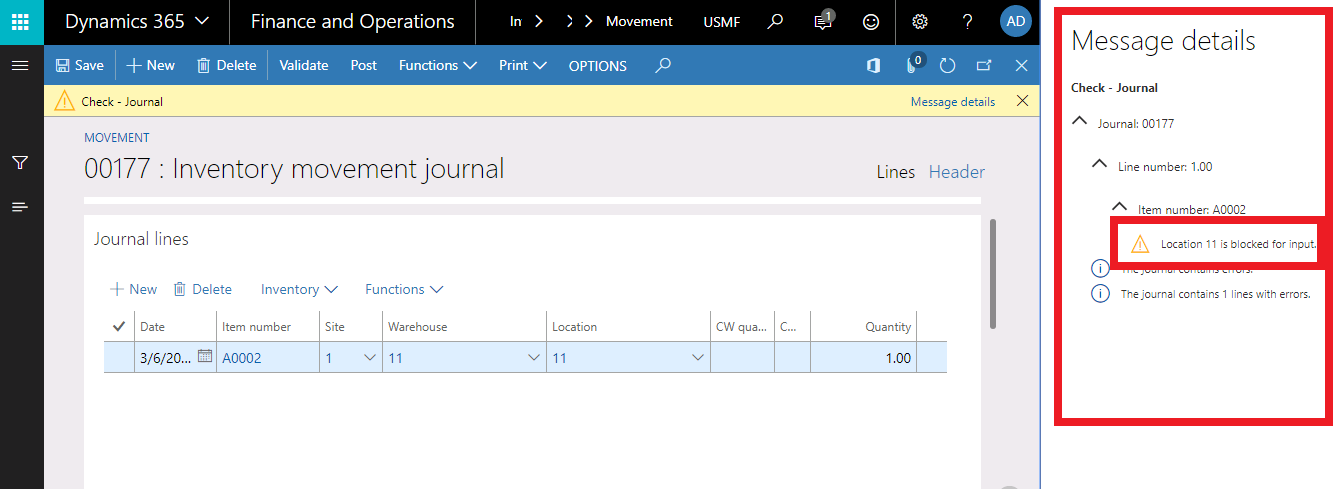Click New in the top action pane
The height and width of the screenshot is (489, 1333).
[x=150, y=65]
